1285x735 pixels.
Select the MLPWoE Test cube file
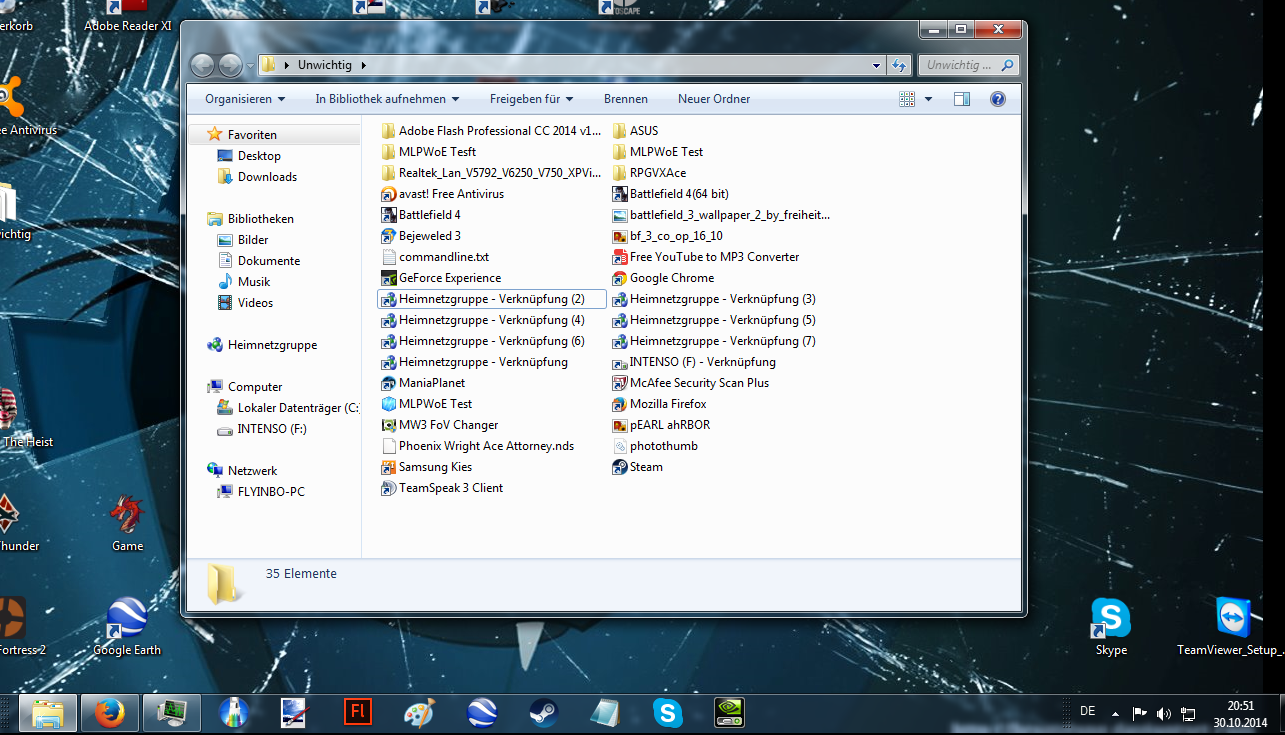click(428, 404)
